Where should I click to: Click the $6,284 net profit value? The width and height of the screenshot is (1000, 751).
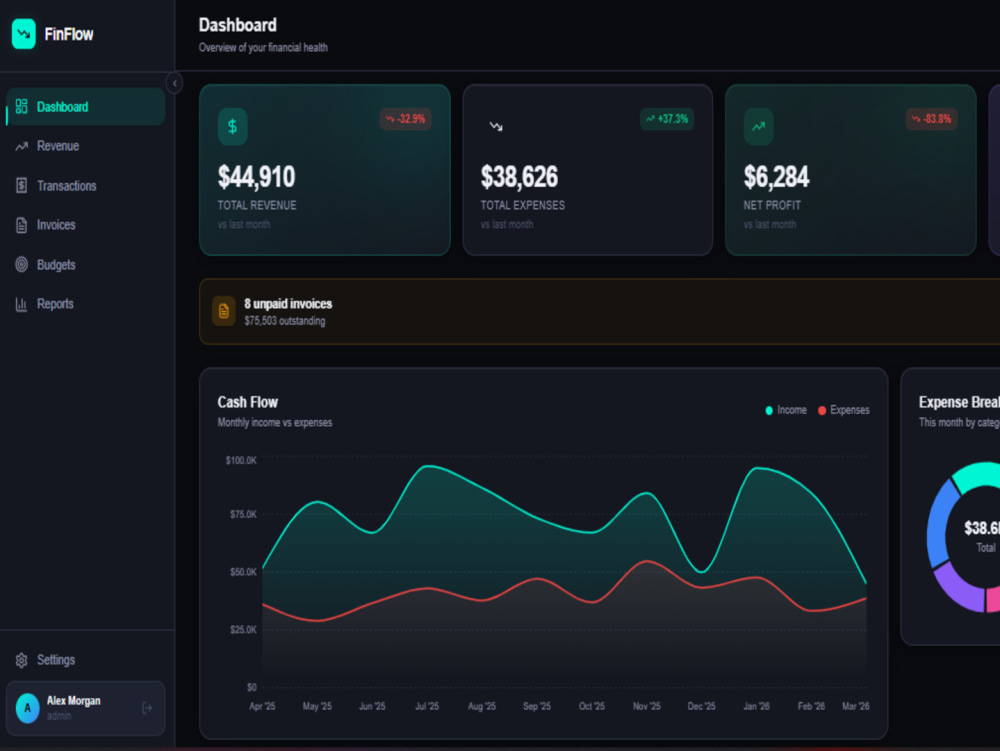coord(776,177)
